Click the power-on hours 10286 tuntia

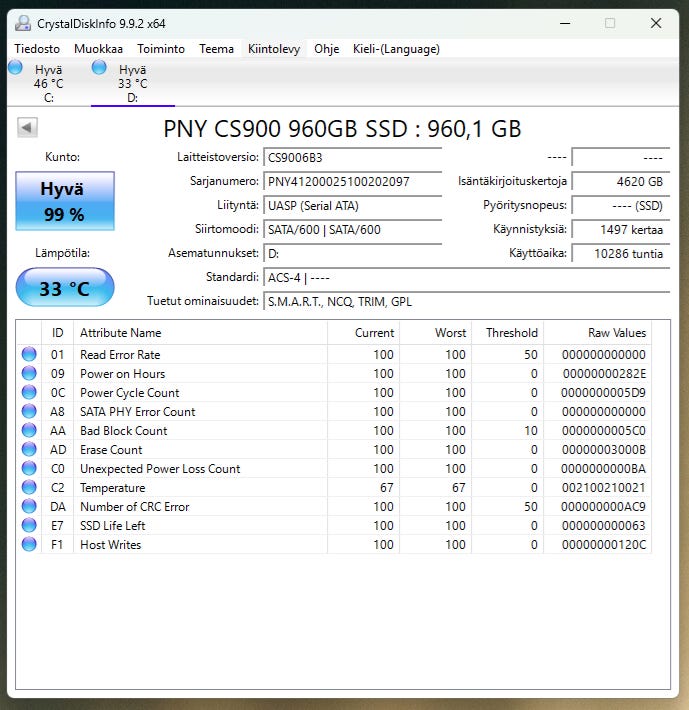[x=621, y=254]
